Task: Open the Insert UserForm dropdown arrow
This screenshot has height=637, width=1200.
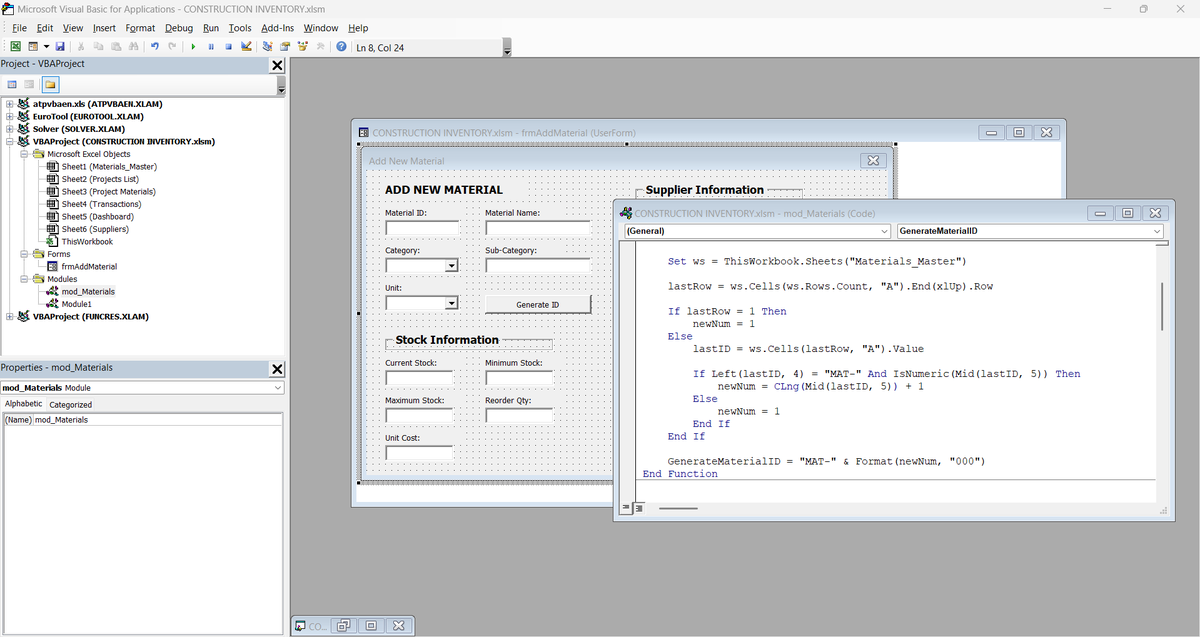Action: pos(46,47)
